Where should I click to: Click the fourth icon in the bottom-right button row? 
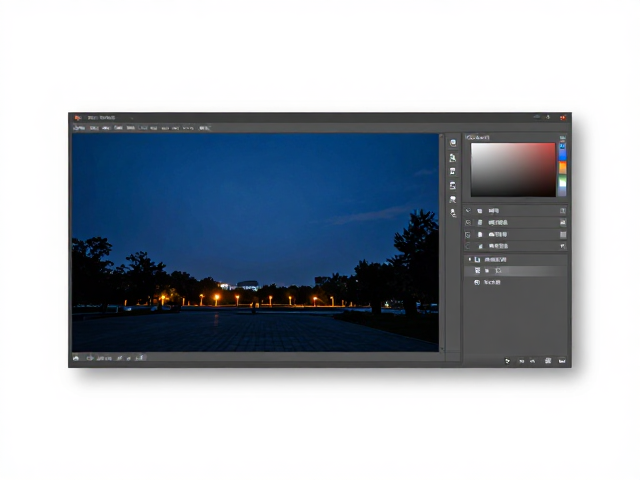(548, 361)
